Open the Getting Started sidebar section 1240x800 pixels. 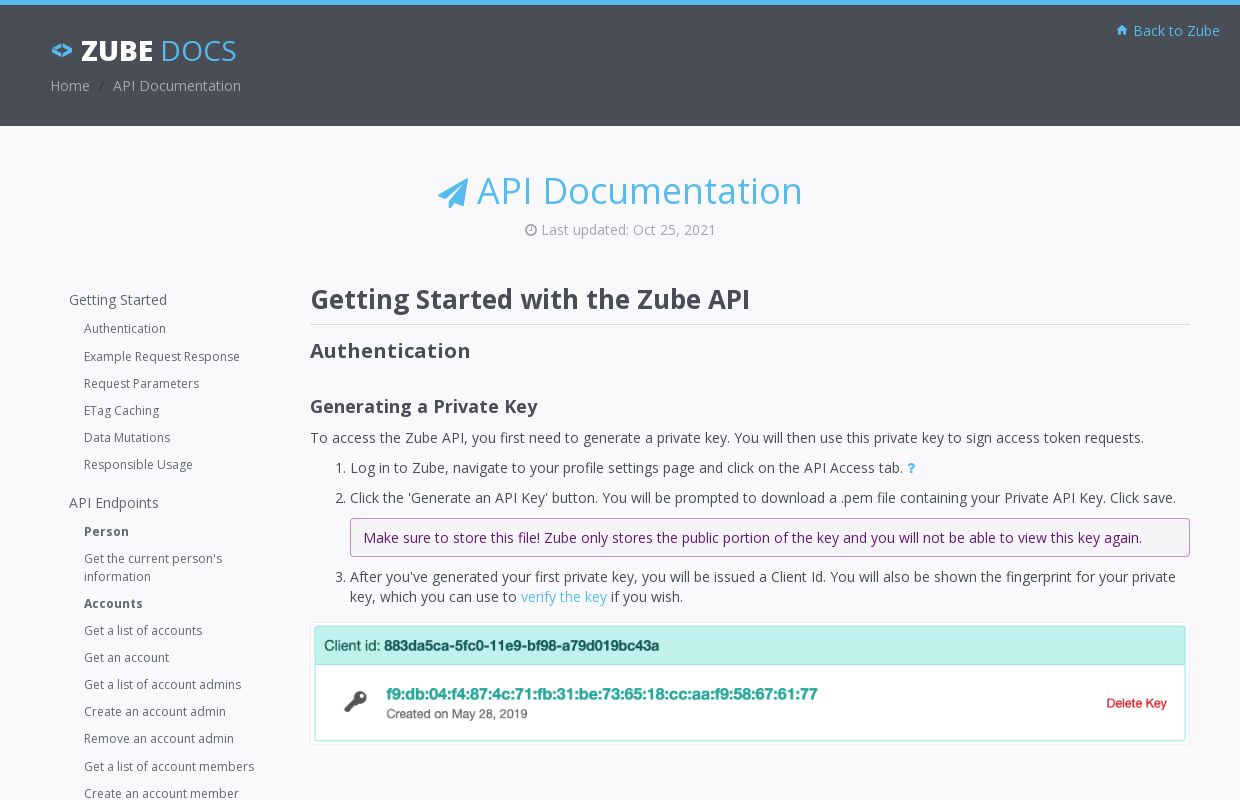click(x=118, y=300)
